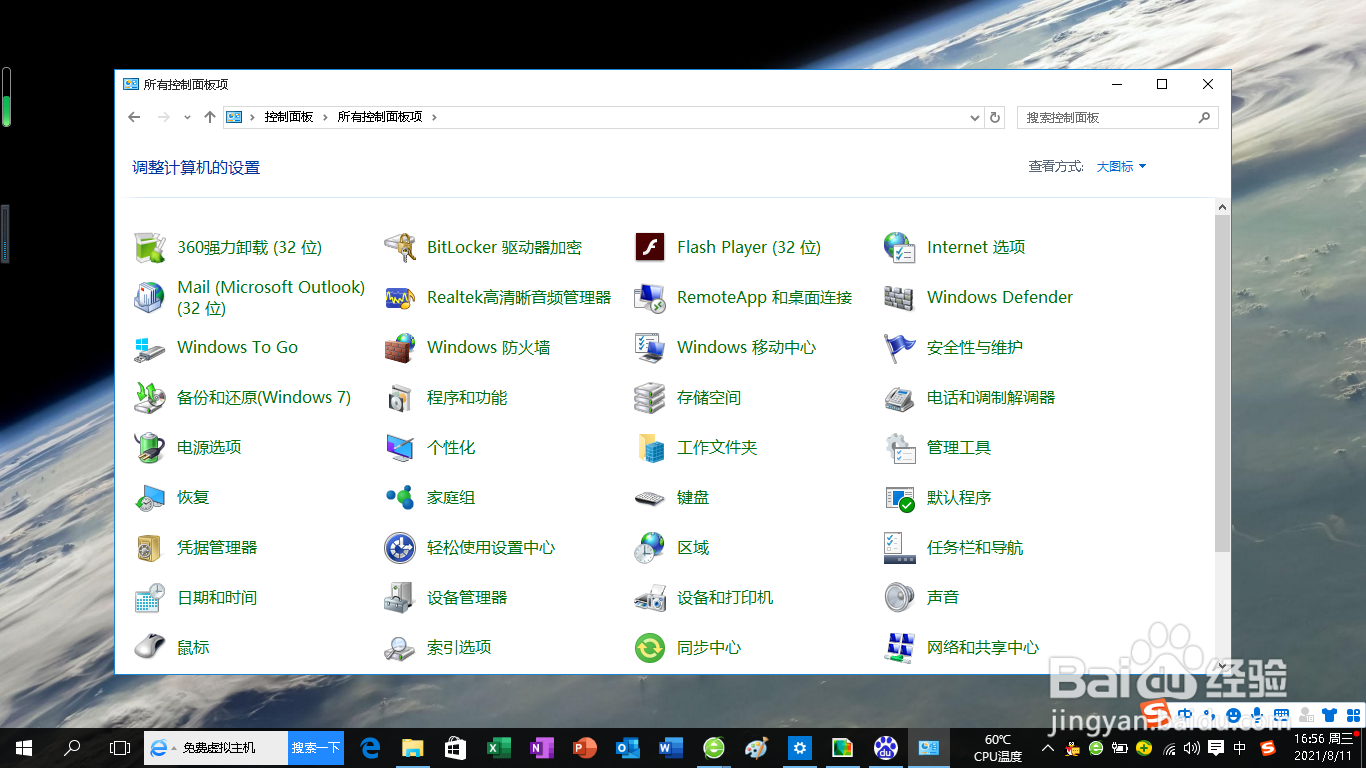
Task: Open 恢复 icon
Action: [x=150, y=497]
